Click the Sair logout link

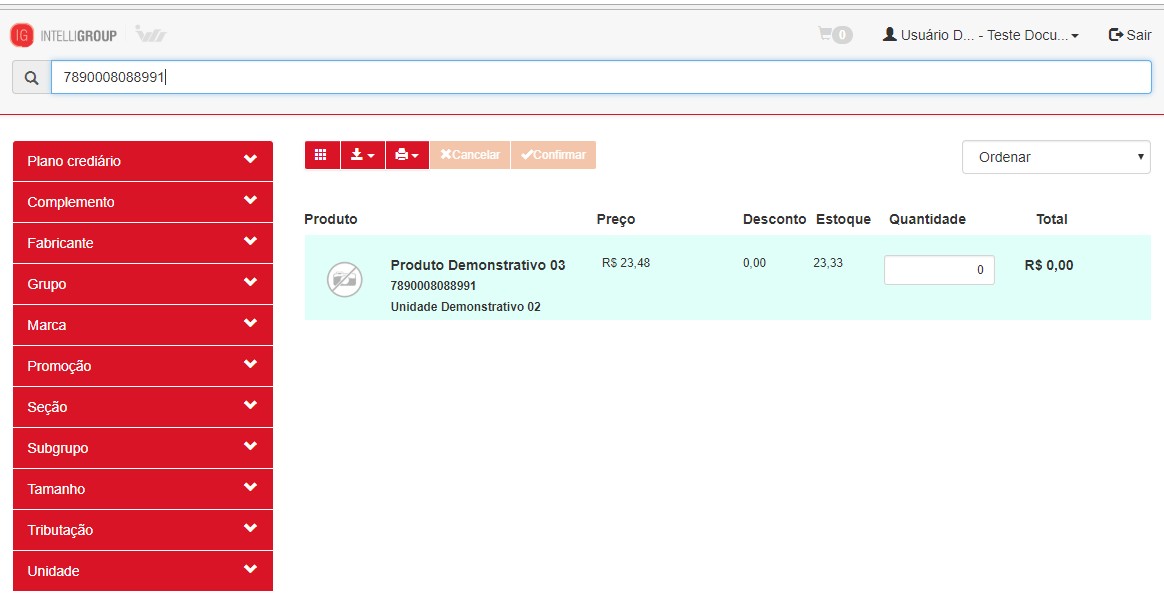tap(1130, 35)
